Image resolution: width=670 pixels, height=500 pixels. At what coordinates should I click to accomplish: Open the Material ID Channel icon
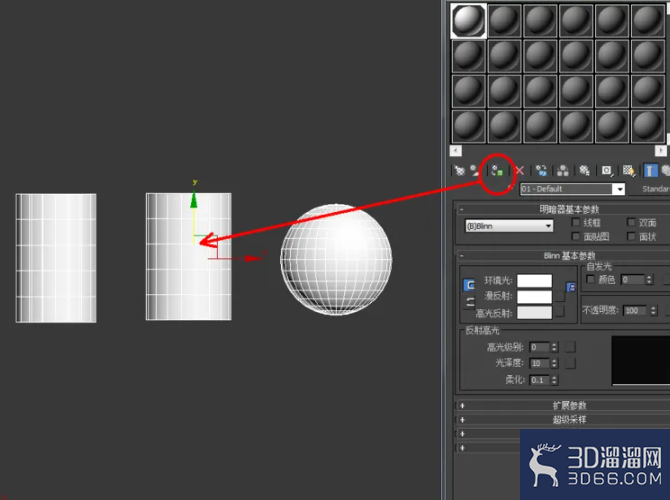tap(607, 171)
